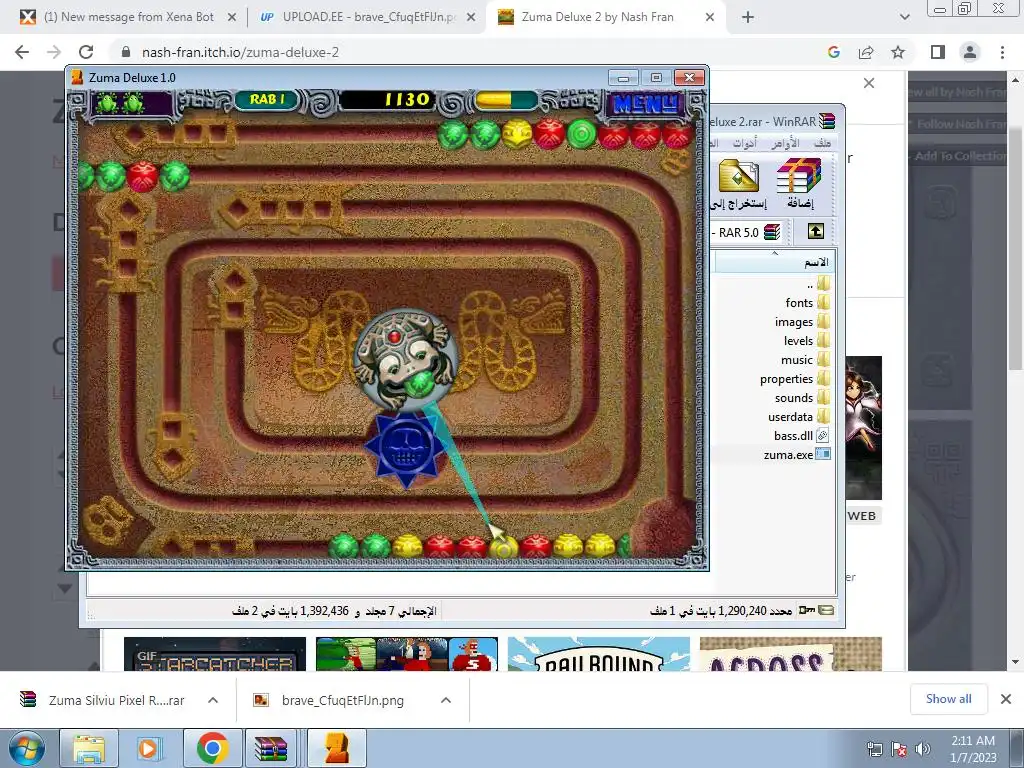Screen dimensions: 1024x768
Task: Open the MENU button in Zuma game
Action: click(x=646, y=103)
